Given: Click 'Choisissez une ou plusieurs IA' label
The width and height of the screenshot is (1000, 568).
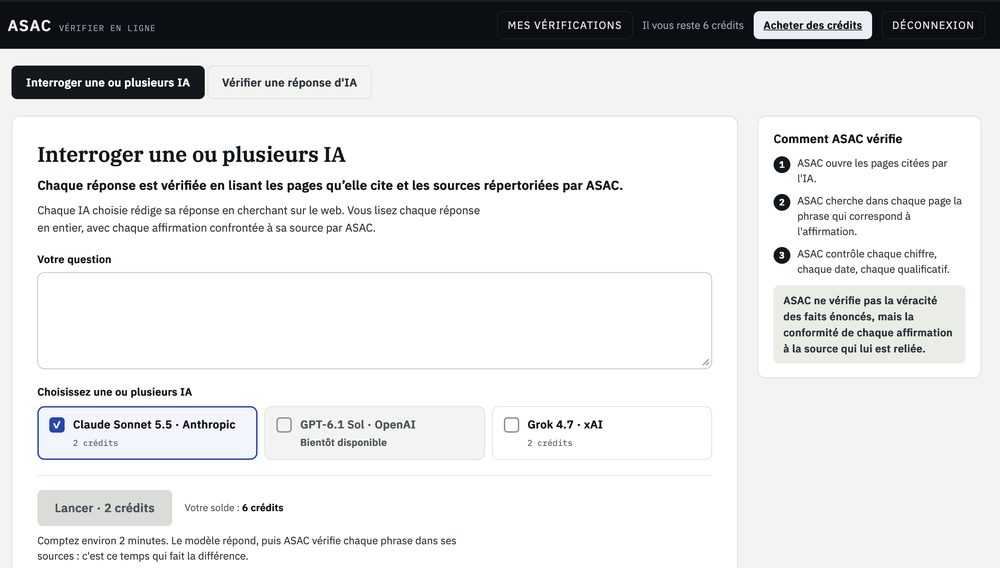Looking at the screenshot, I should 115,392.
